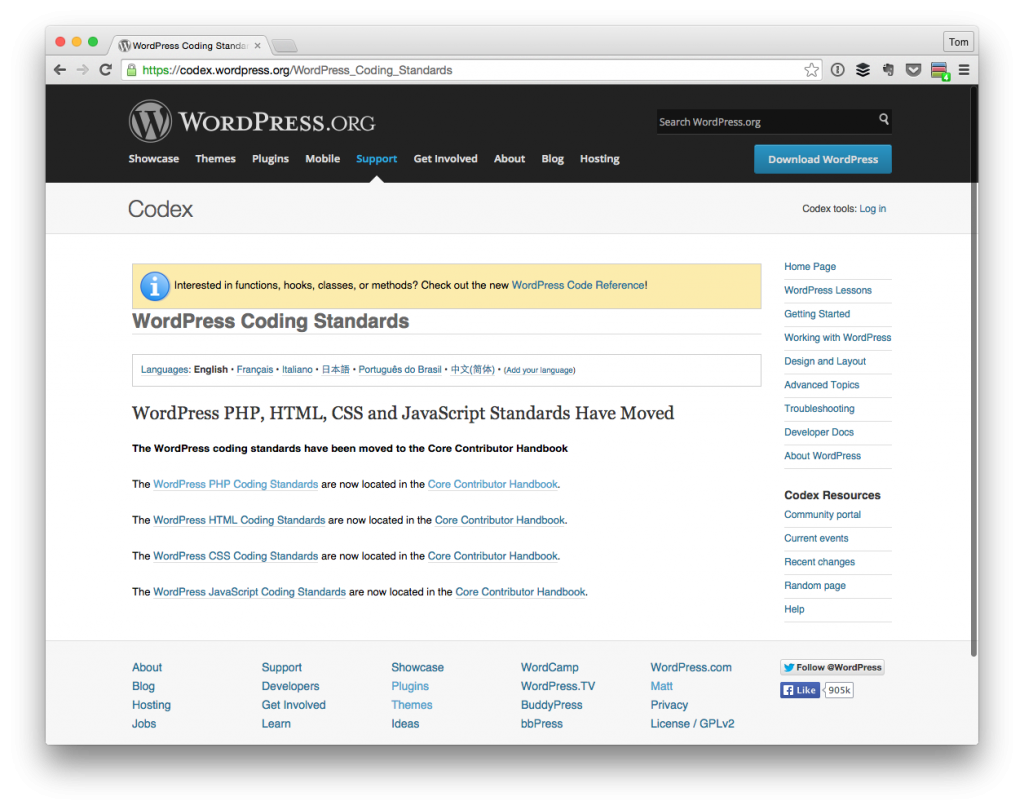Click the info icon in the yellow notice banner
Image resolution: width=1024 pixels, height=810 pixels.
tap(155, 286)
